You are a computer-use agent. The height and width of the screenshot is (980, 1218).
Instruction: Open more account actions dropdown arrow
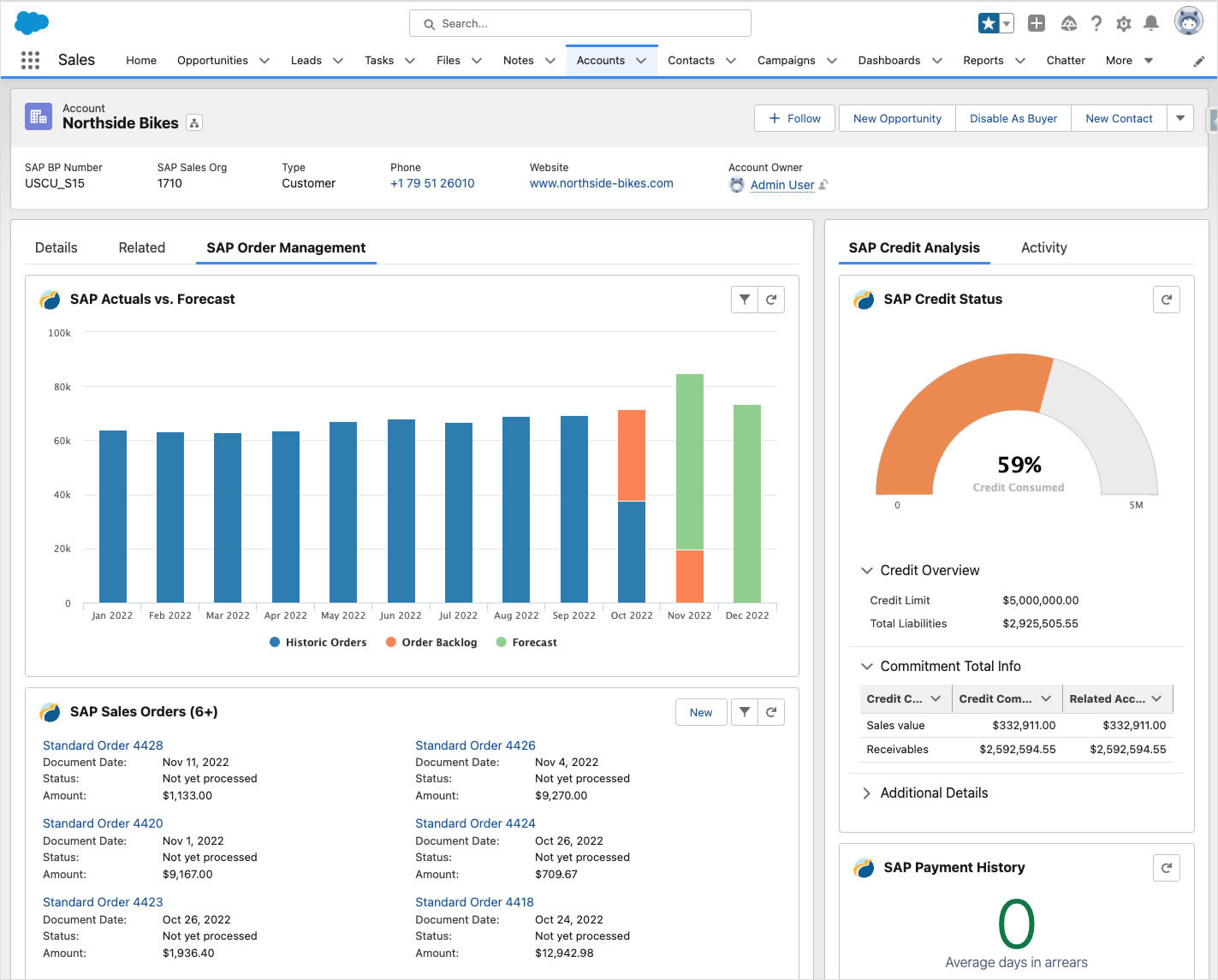point(1180,118)
